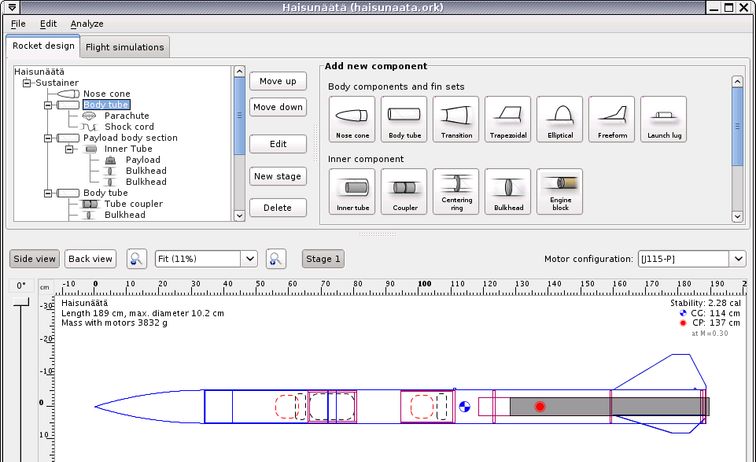Collapse the Payload body section tree node
The width and height of the screenshot is (756, 462).
pos(48,138)
